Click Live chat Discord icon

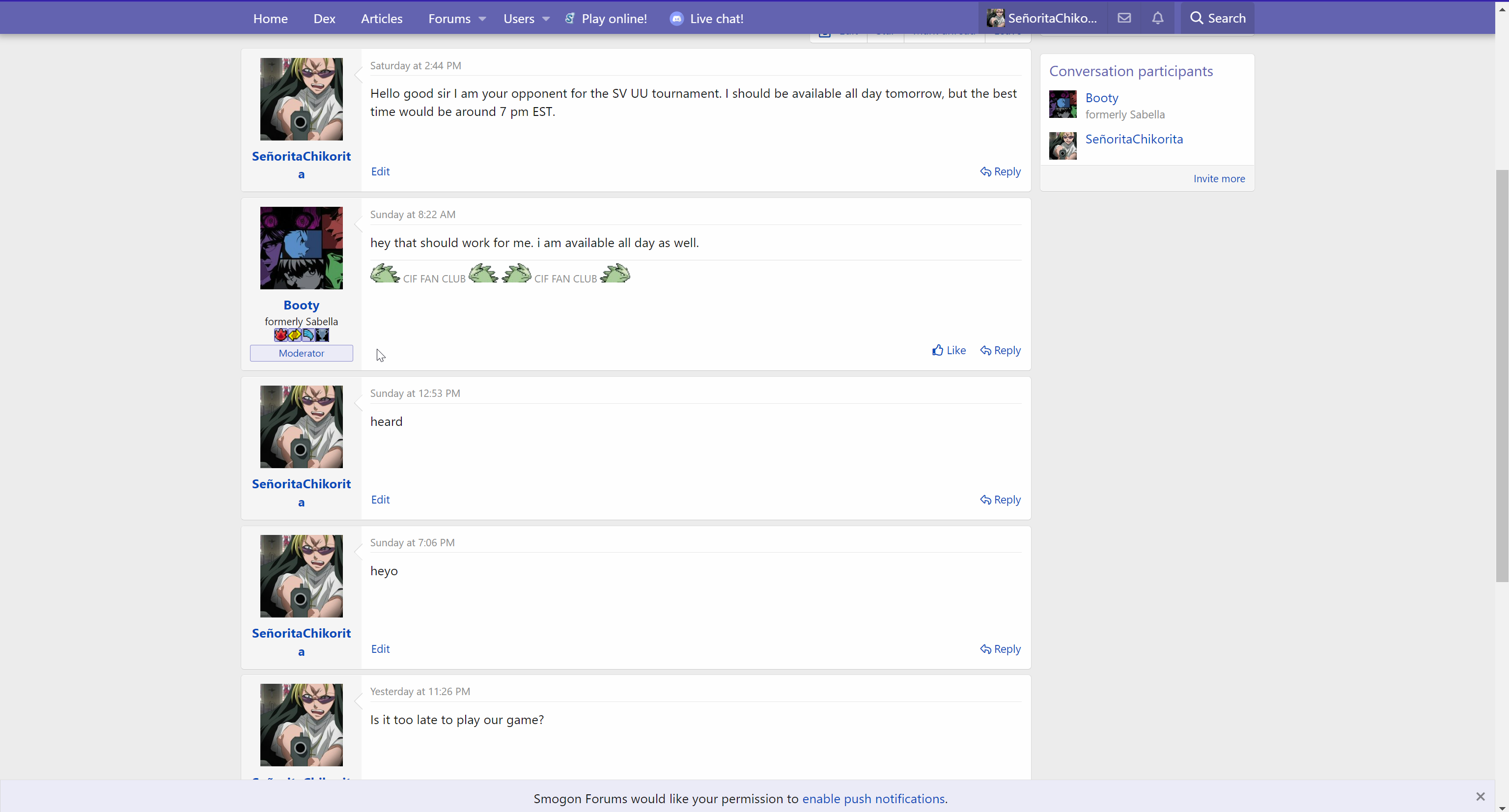pyautogui.click(x=676, y=19)
